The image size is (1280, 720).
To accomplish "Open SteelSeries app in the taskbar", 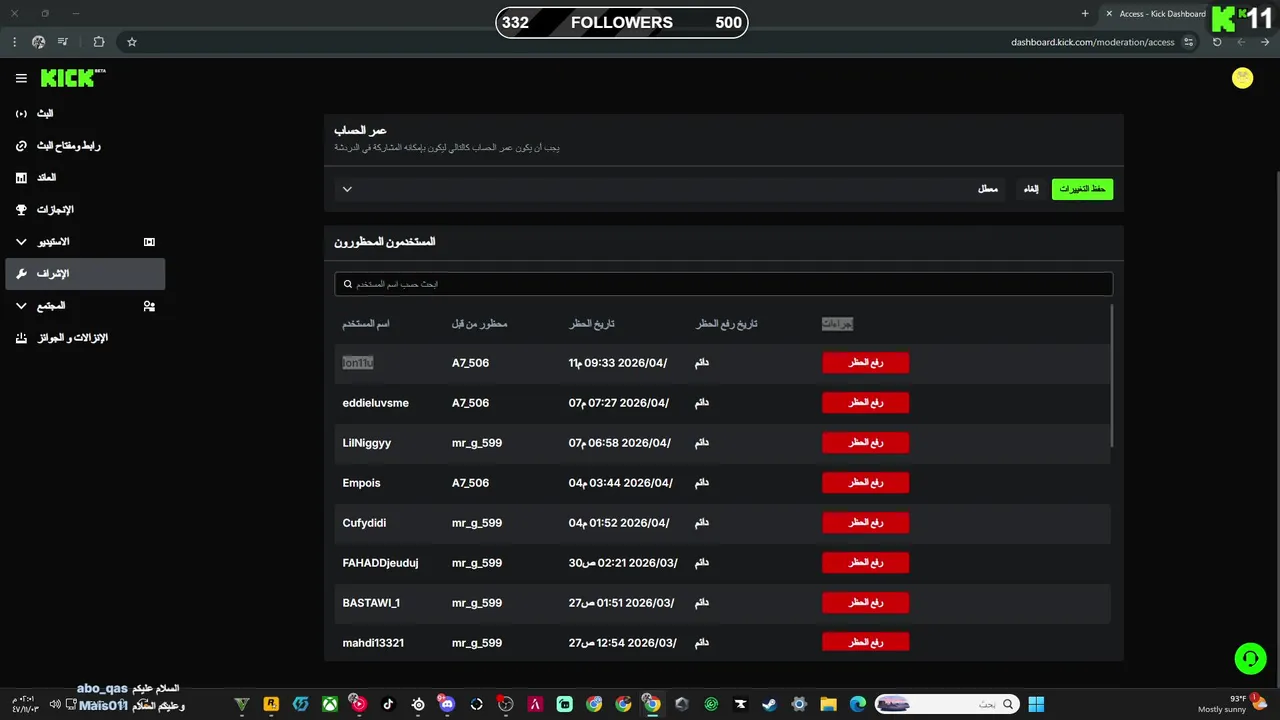I will click(x=418, y=704).
